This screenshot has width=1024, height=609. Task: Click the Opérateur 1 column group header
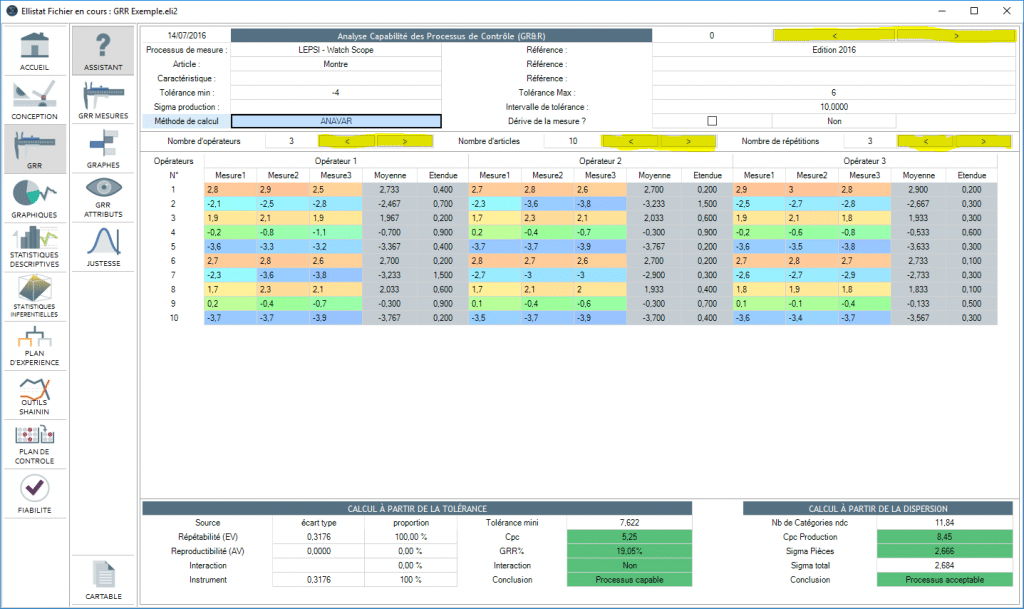coord(336,161)
